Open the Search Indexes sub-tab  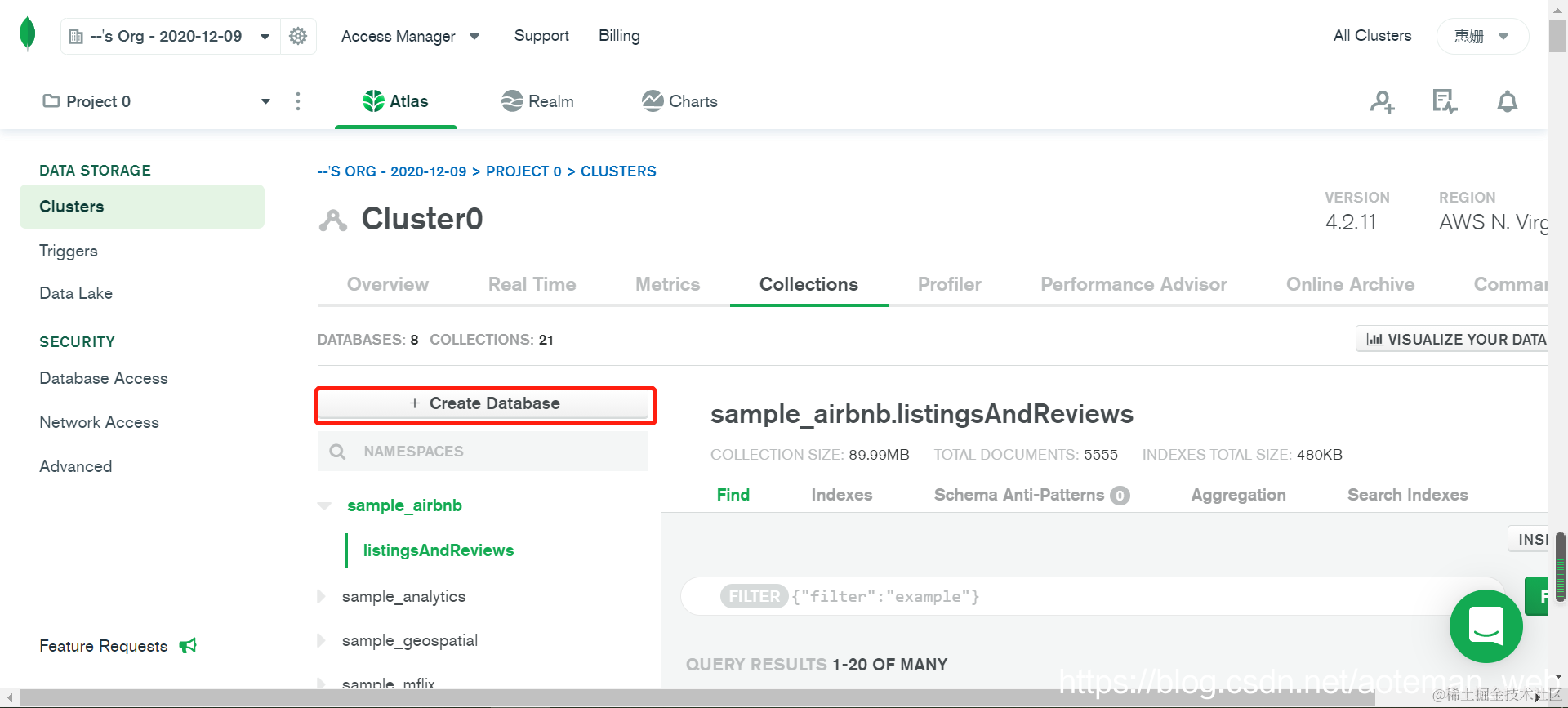coord(1408,495)
